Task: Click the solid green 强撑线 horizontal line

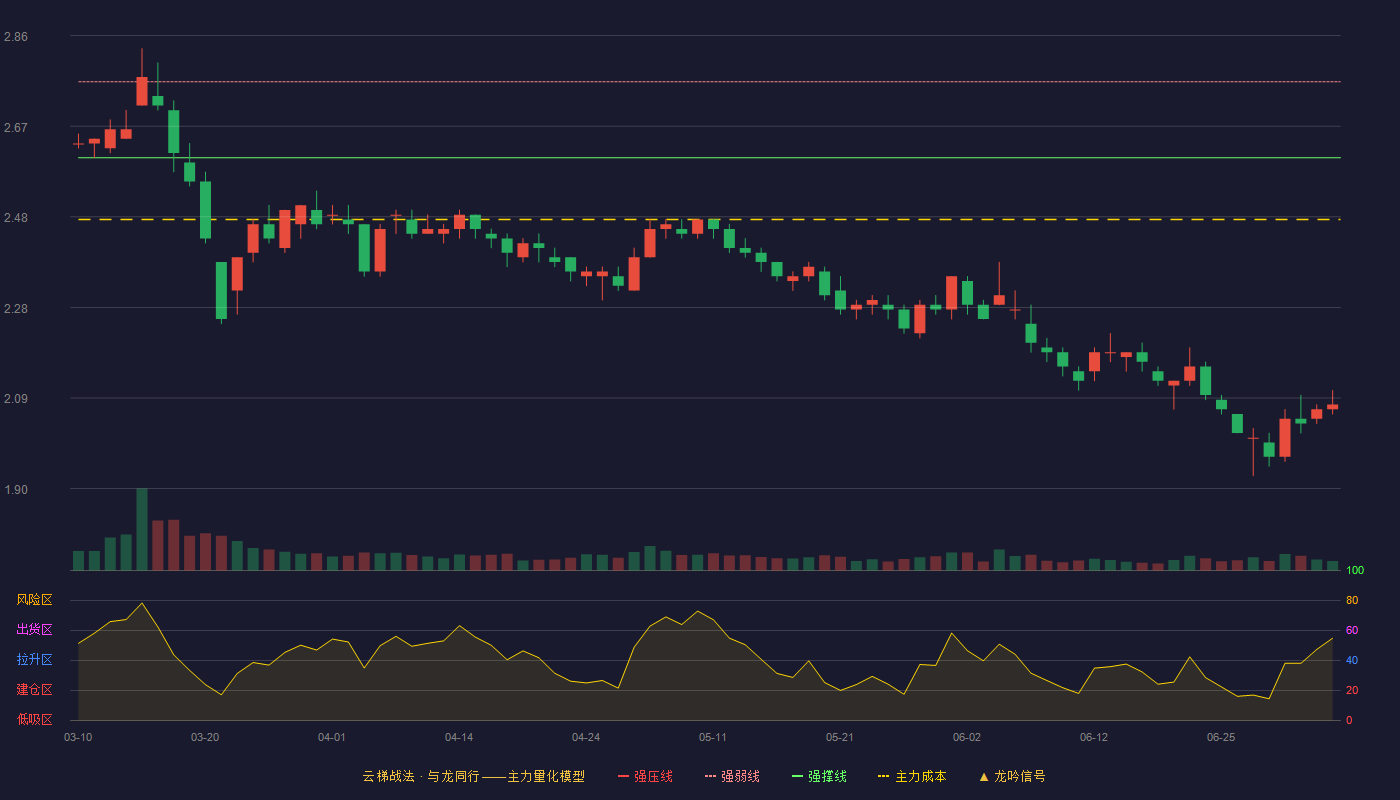Action: [x=709, y=157]
